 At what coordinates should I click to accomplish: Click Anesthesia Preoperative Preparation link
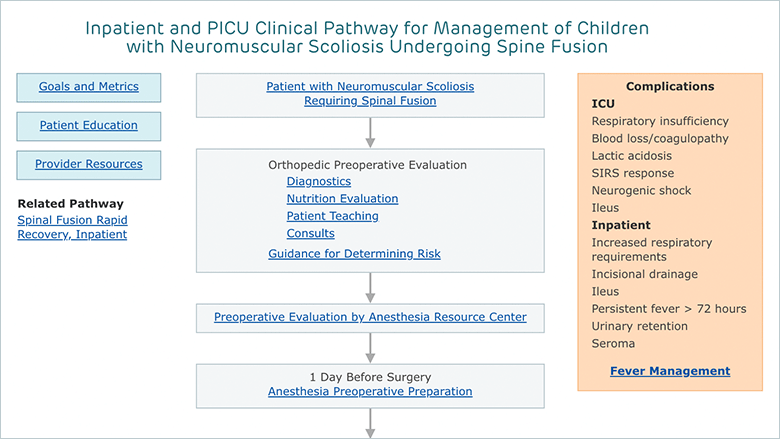tap(370, 392)
